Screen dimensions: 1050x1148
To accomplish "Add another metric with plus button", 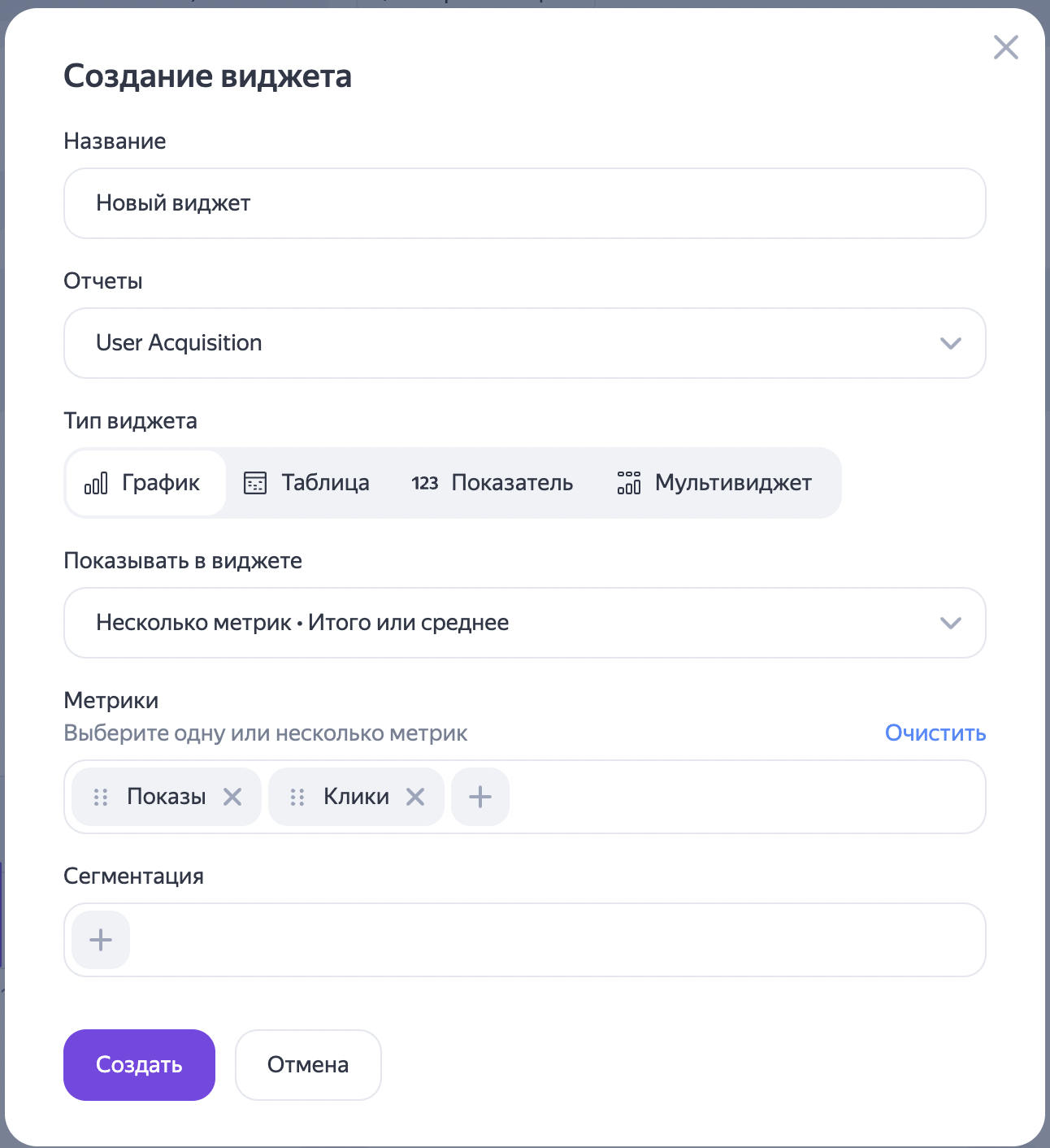I will (480, 797).
